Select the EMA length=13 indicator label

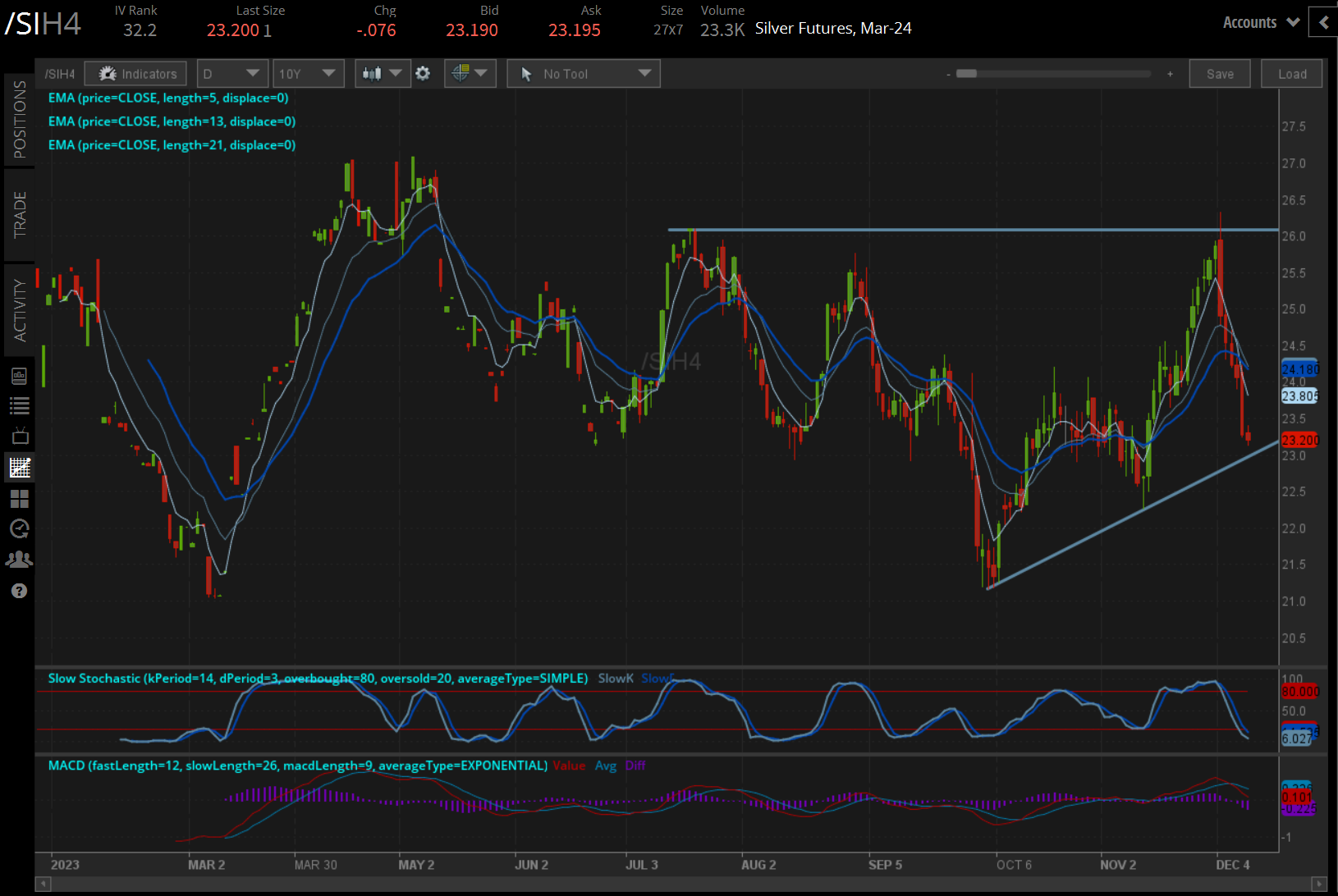point(172,121)
